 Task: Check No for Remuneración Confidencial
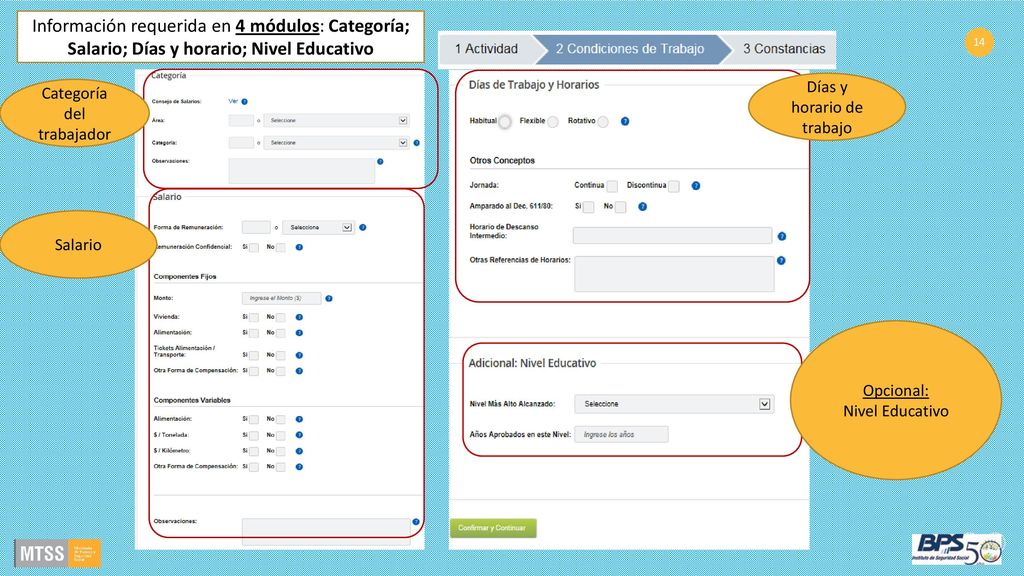(281, 248)
